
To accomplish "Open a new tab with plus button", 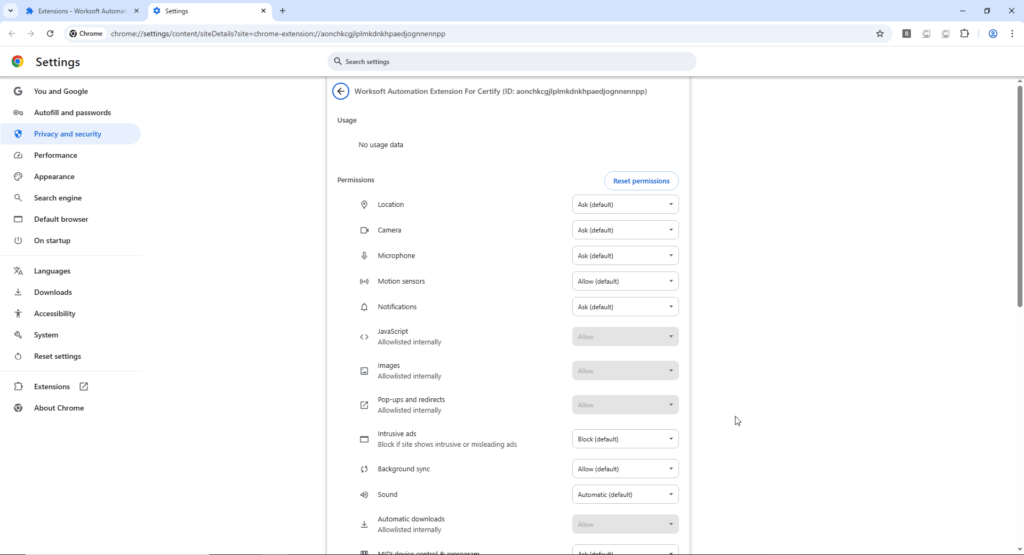I will [x=283, y=10].
